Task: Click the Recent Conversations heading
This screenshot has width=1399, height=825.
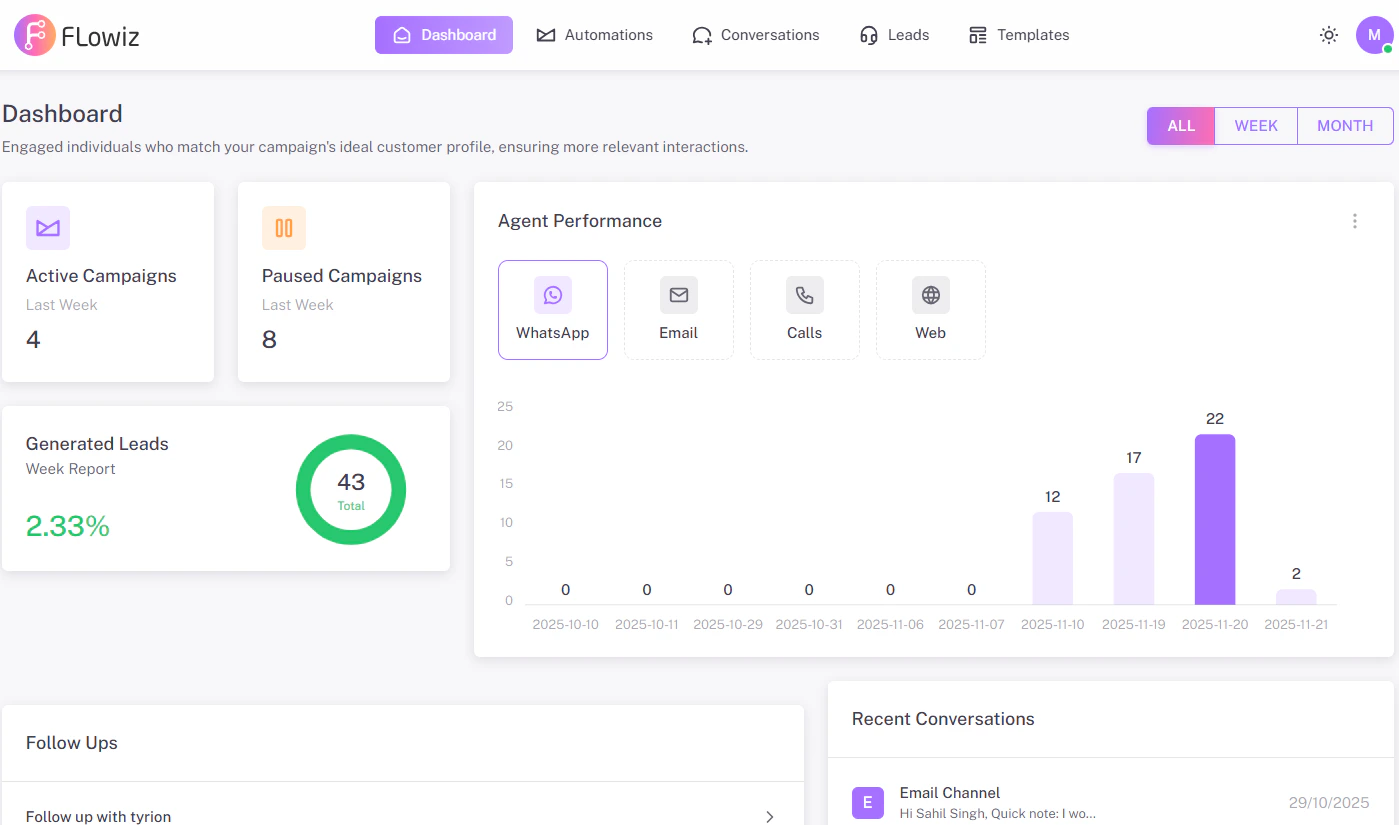Action: (x=943, y=719)
